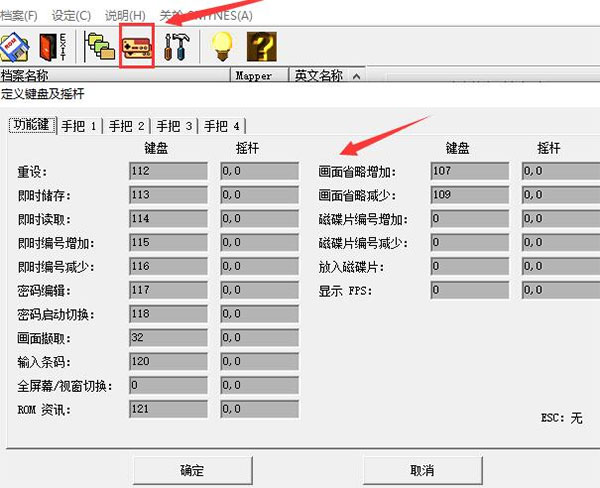Screen dimensions: 600x488
Task: Select the 手把 4 tab
Action: point(223,126)
